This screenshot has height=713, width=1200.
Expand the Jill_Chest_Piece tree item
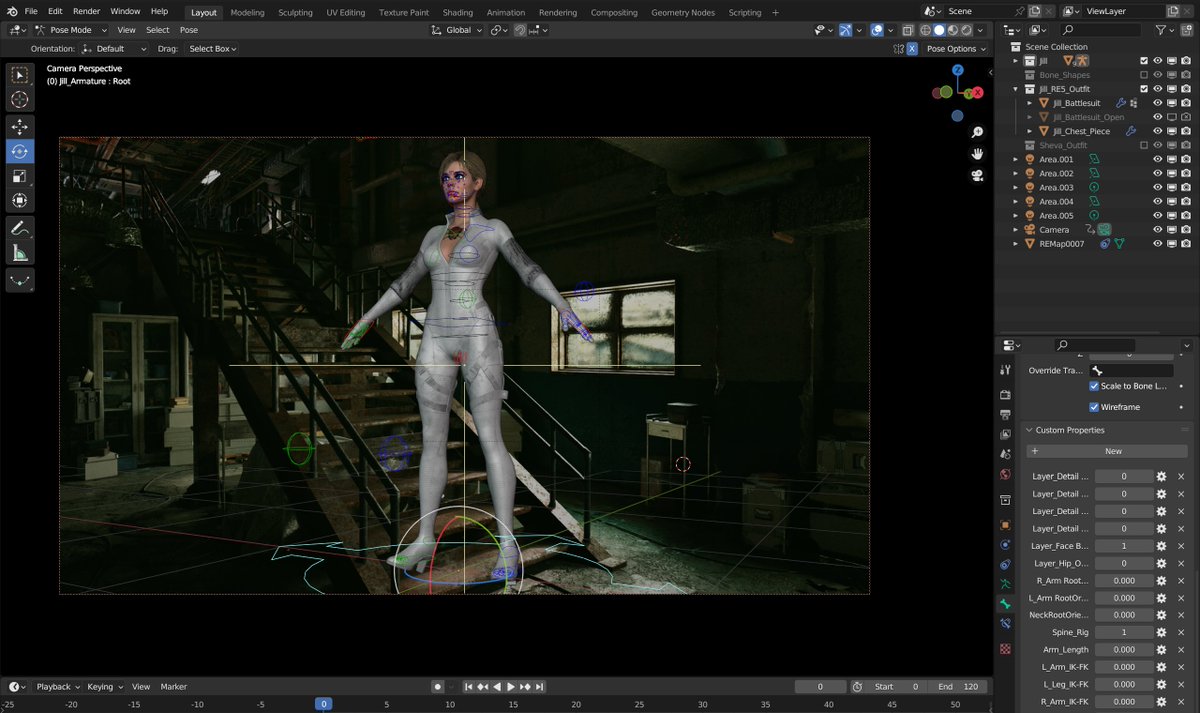pyautogui.click(x=1030, y=131)
